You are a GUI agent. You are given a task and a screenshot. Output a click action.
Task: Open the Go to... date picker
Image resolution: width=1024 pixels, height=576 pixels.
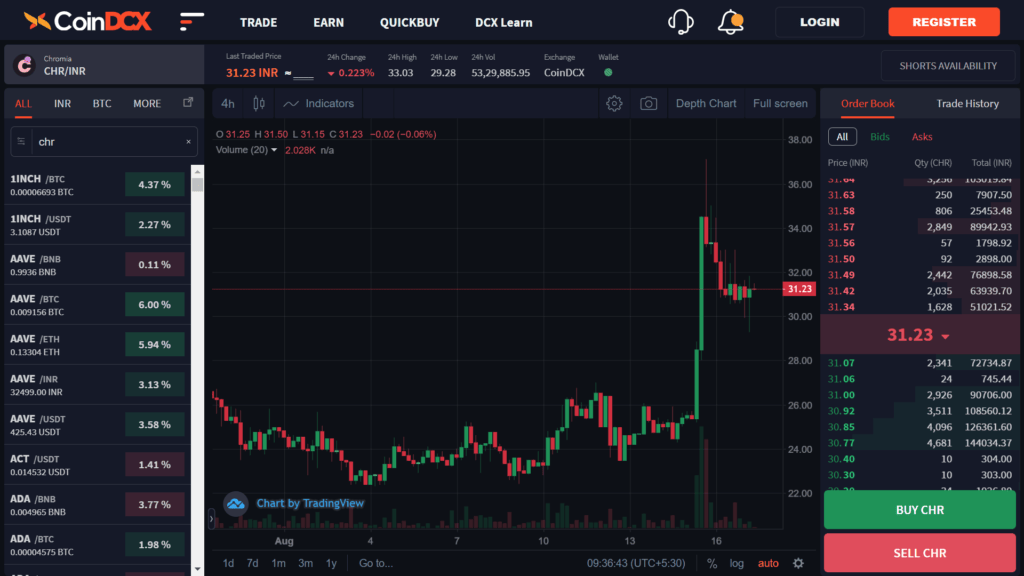(x=376, y=563)
